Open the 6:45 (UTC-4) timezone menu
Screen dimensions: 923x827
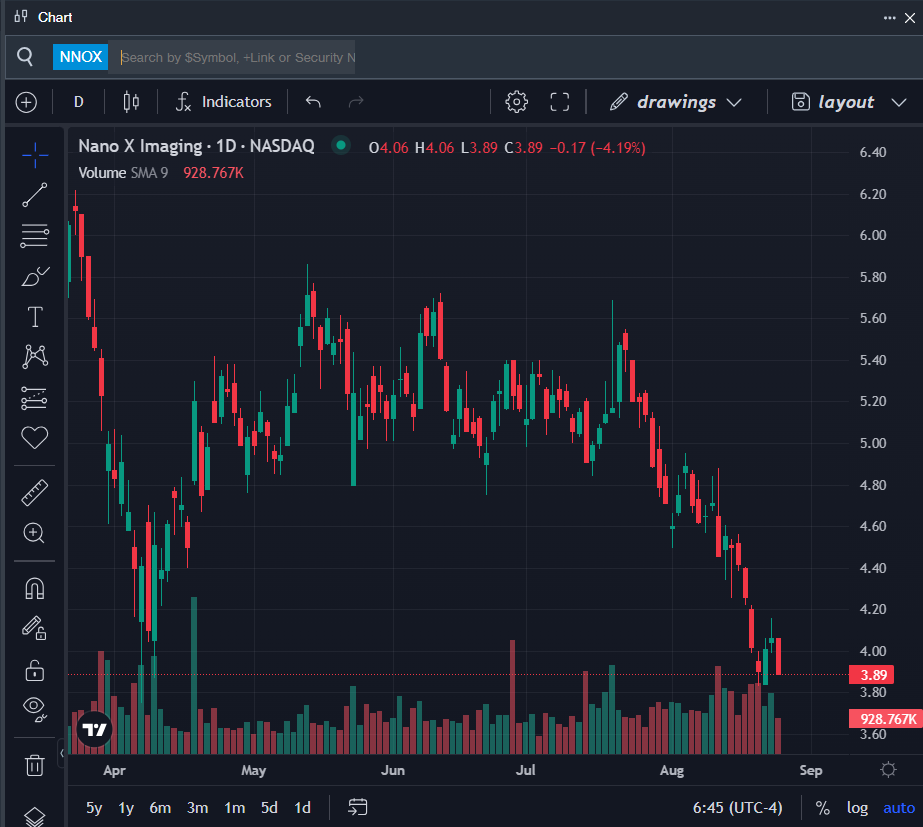point(738,808)
